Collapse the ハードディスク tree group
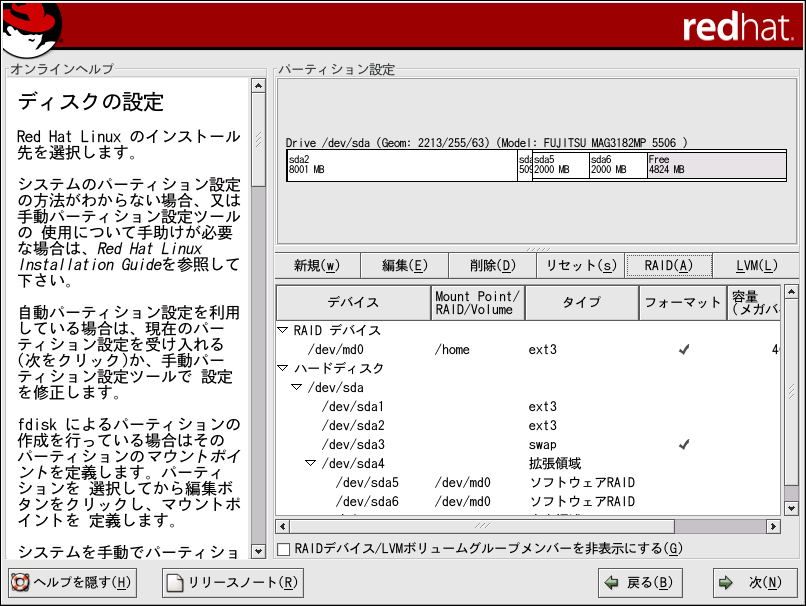Image resolution: width=806 pixels, height=606 pixels. click(x=283, y=369)
